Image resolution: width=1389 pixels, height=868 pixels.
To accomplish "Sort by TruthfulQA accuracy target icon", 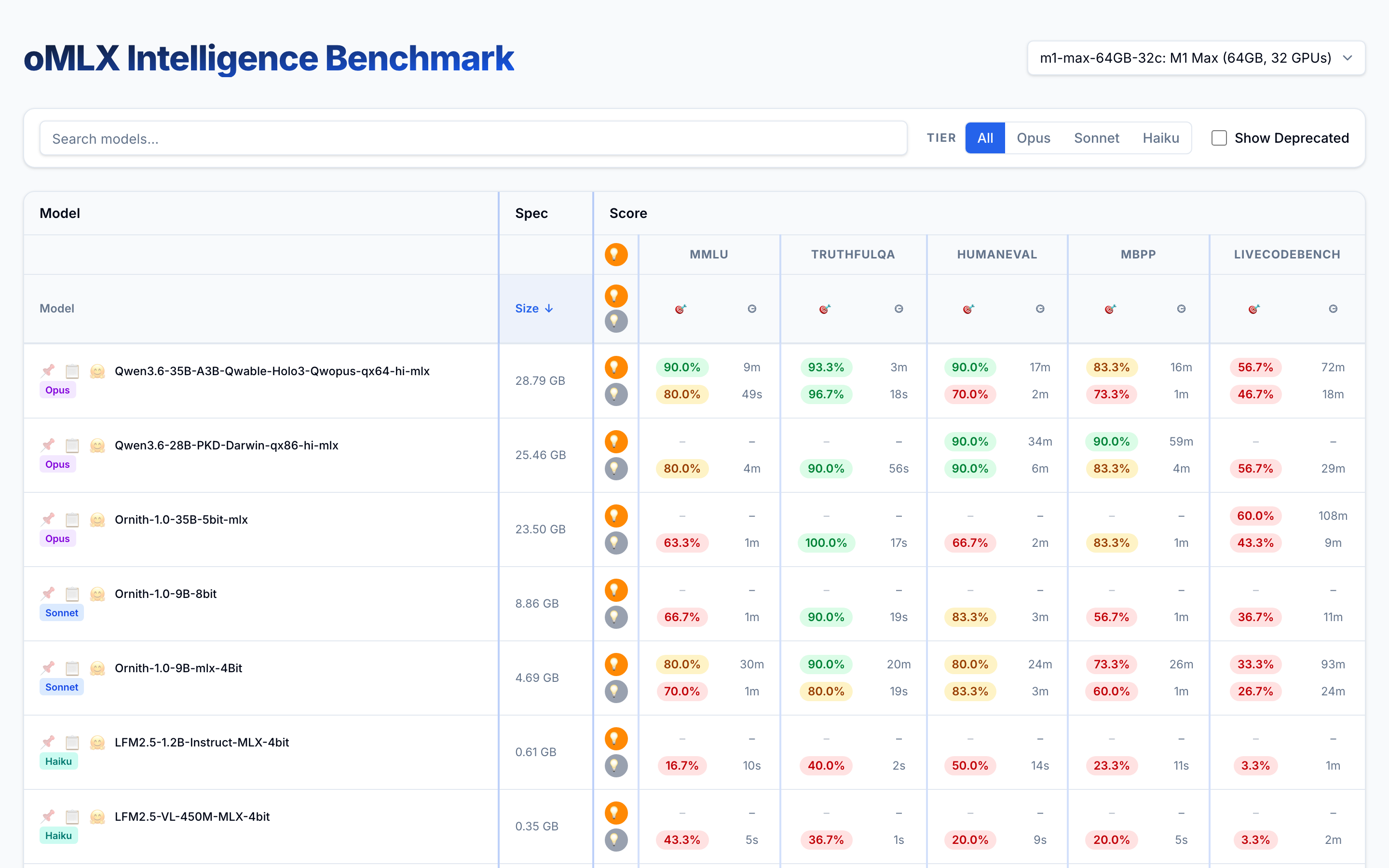I will click(825, 309).
